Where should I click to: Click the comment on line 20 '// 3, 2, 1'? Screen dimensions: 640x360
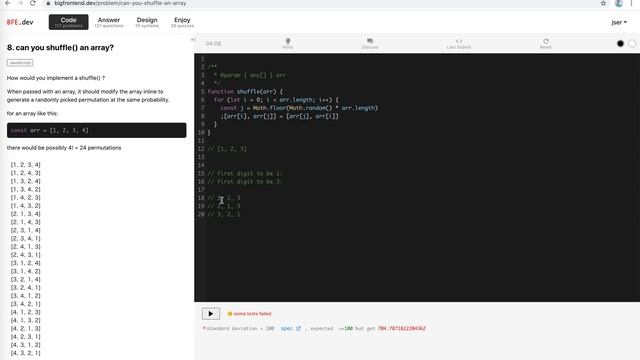pos(224,214)
